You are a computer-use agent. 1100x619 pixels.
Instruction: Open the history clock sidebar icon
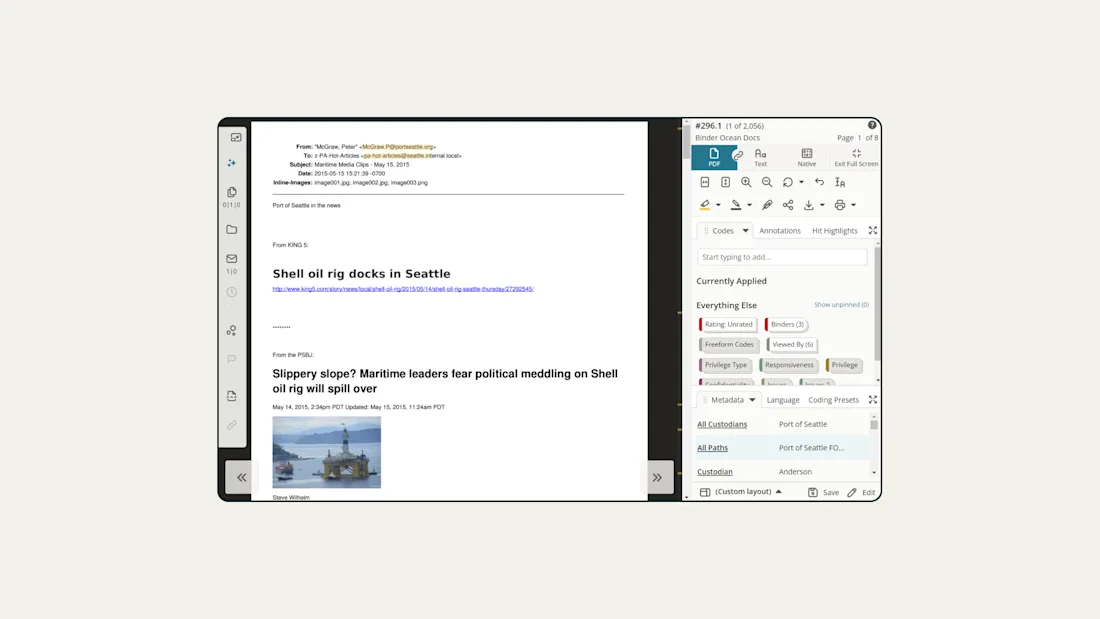click(232, 292)
